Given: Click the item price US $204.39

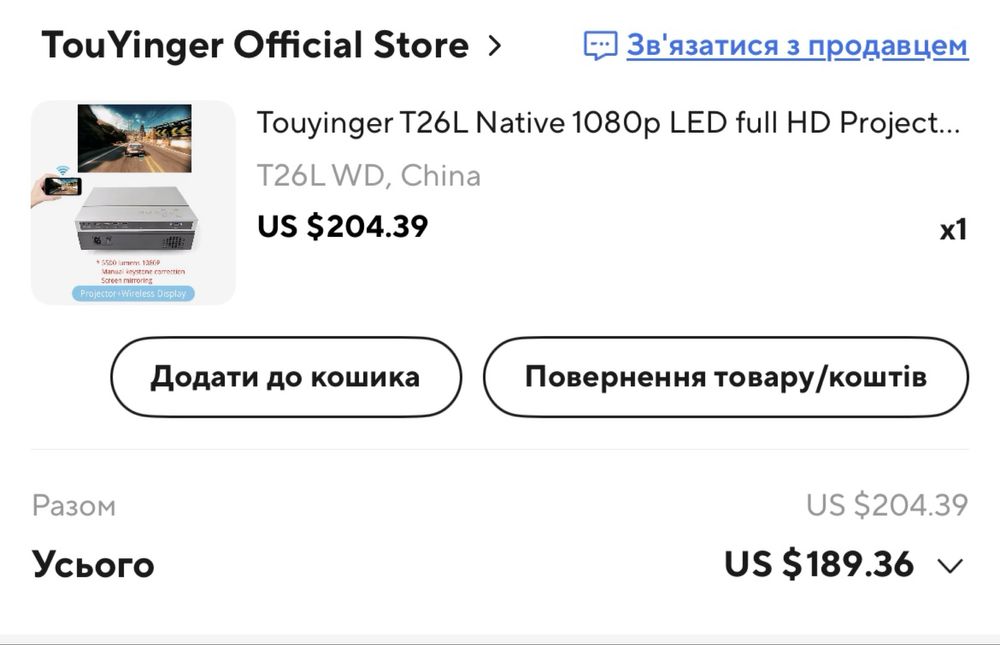Looking at the screenshot, I should pyautogui.click(x=342, y=227).
